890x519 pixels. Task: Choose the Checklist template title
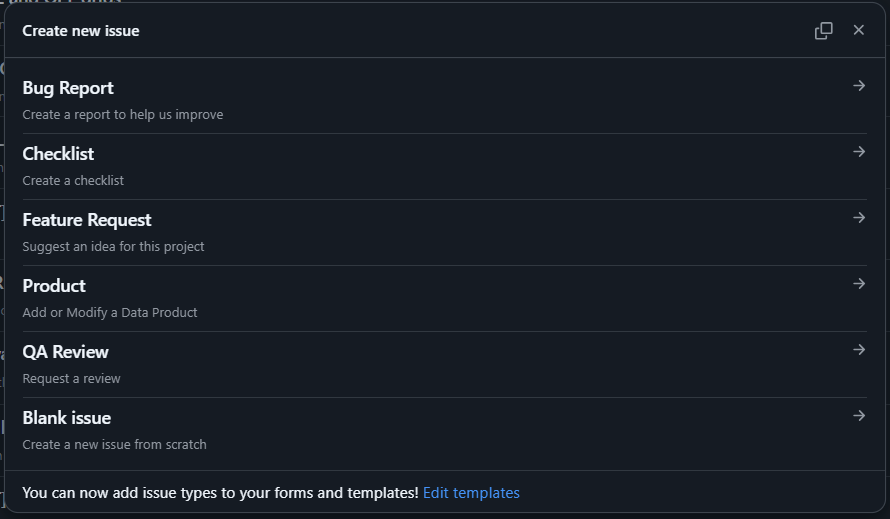[58, 154]
